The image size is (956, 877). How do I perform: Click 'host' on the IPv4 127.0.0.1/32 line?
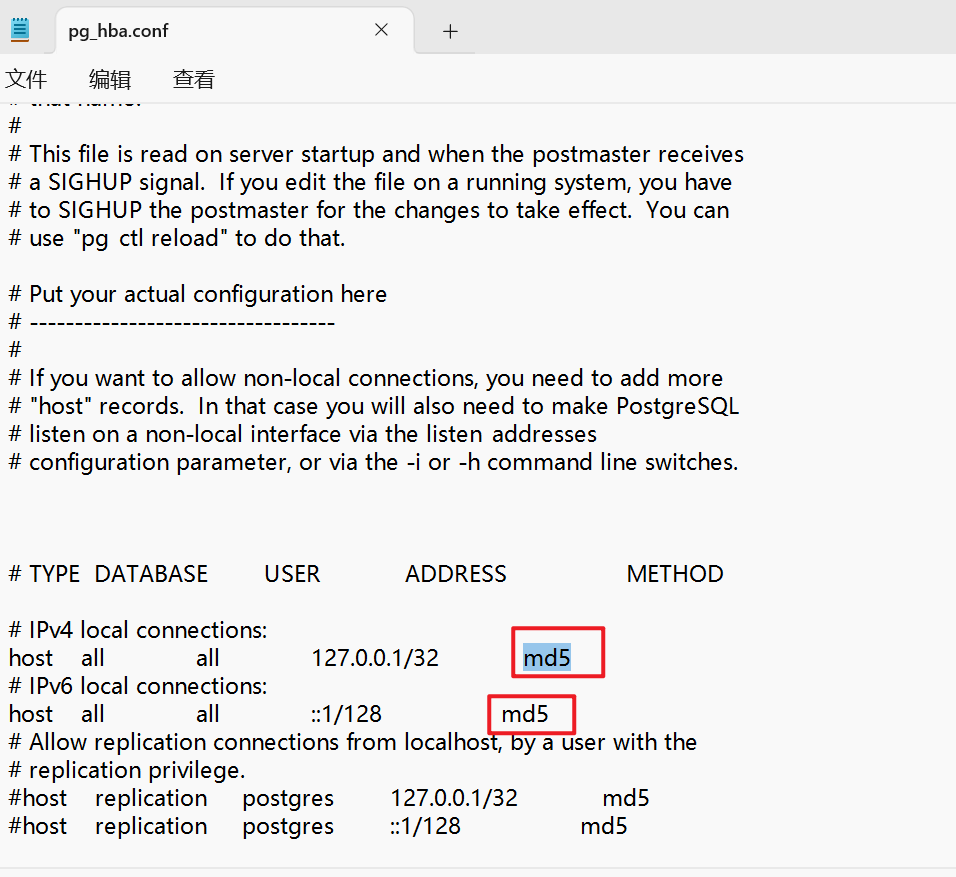(x=31, y=658)
